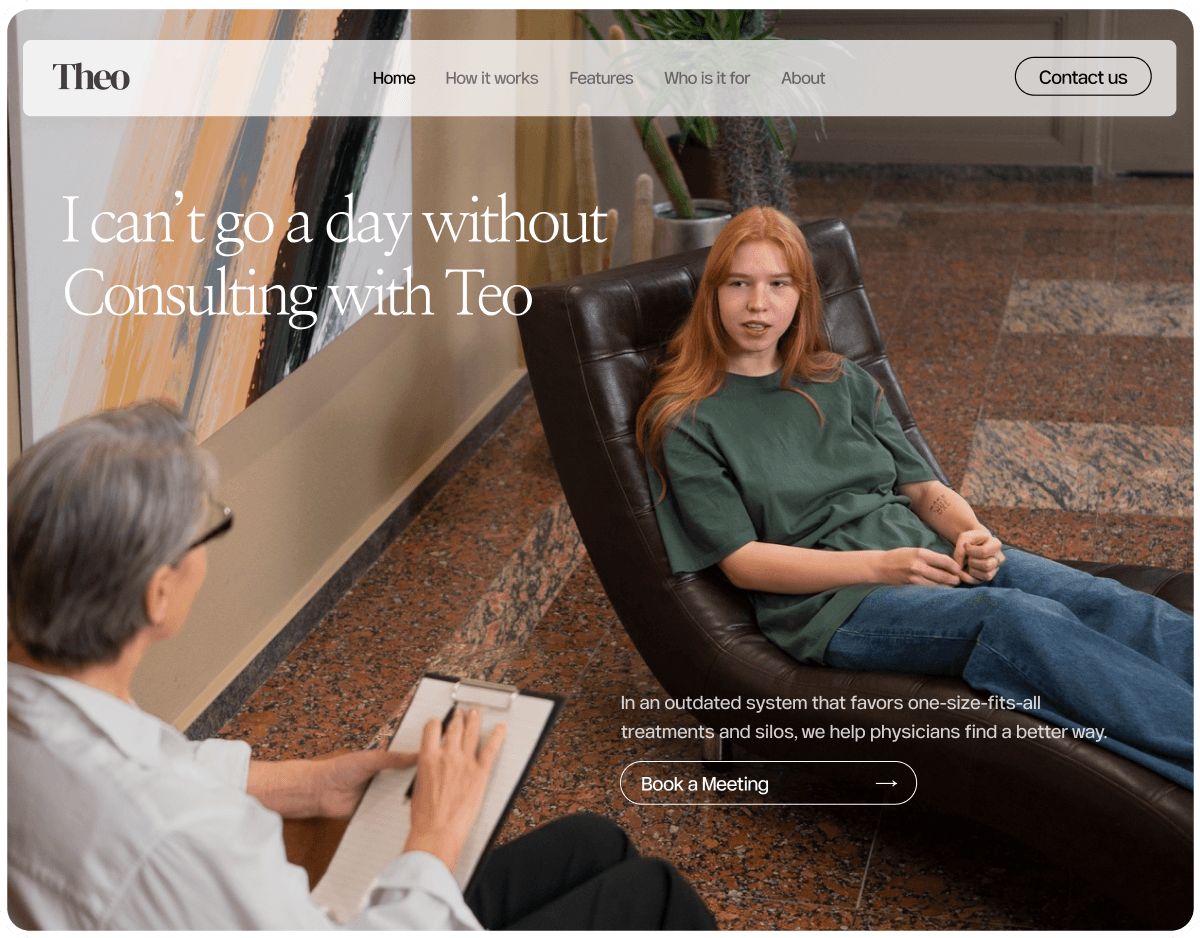
Task: Click the Contact us button
Action: point(1083,77)
